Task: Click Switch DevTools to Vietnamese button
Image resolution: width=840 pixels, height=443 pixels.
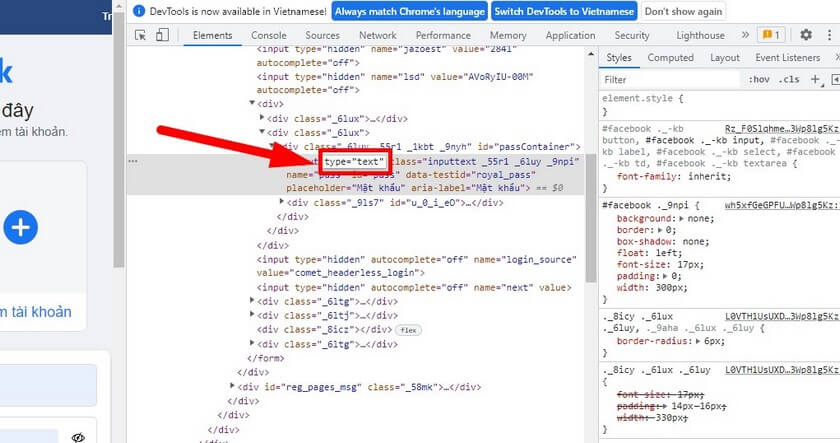Action: (x=563, y=12)
